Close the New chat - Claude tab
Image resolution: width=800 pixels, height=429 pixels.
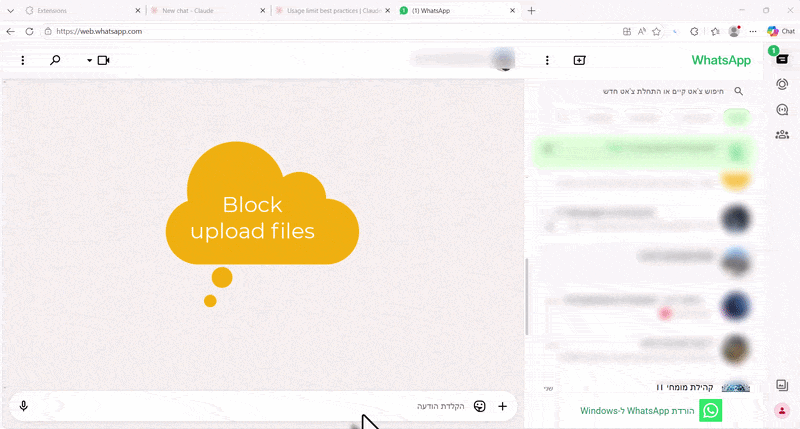pos(263,11)
